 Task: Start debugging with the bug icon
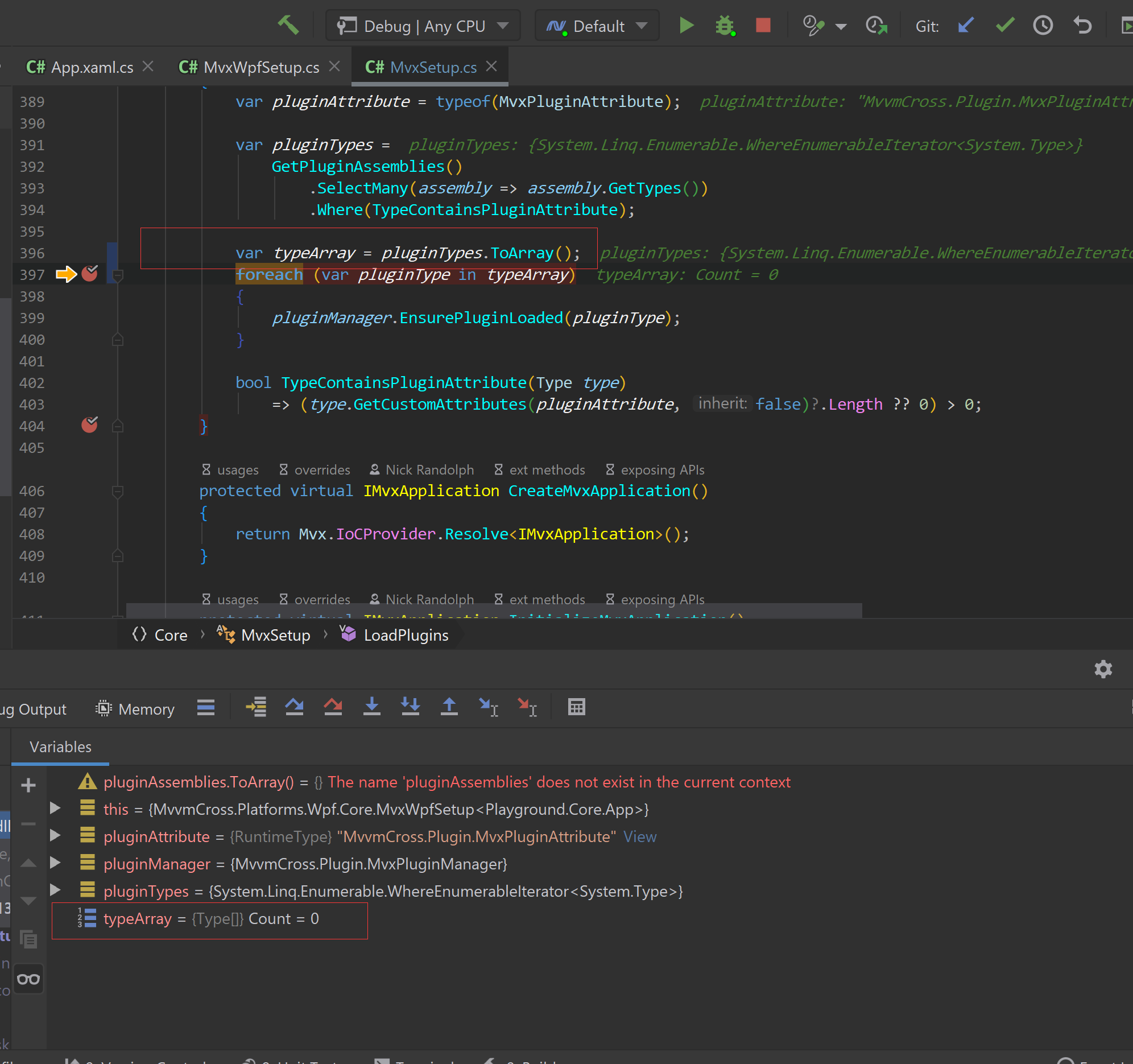point(725,26)
